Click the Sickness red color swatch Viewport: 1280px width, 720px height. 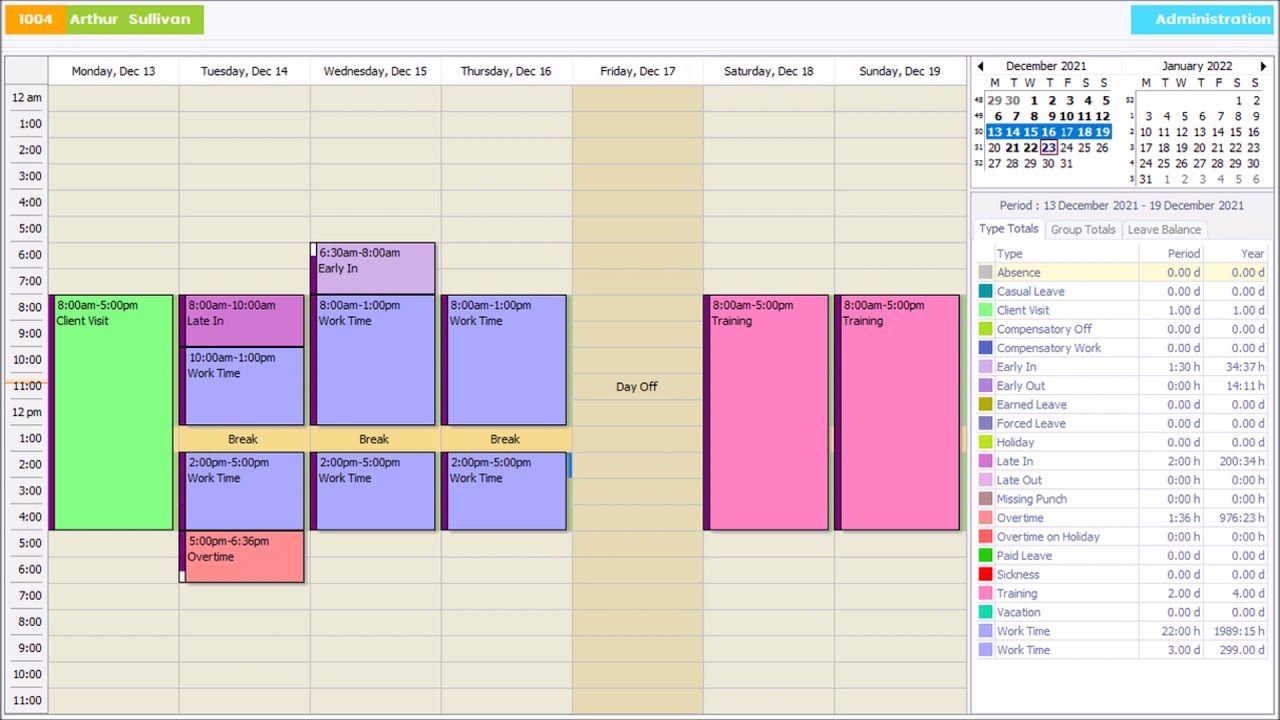point(985,575)
